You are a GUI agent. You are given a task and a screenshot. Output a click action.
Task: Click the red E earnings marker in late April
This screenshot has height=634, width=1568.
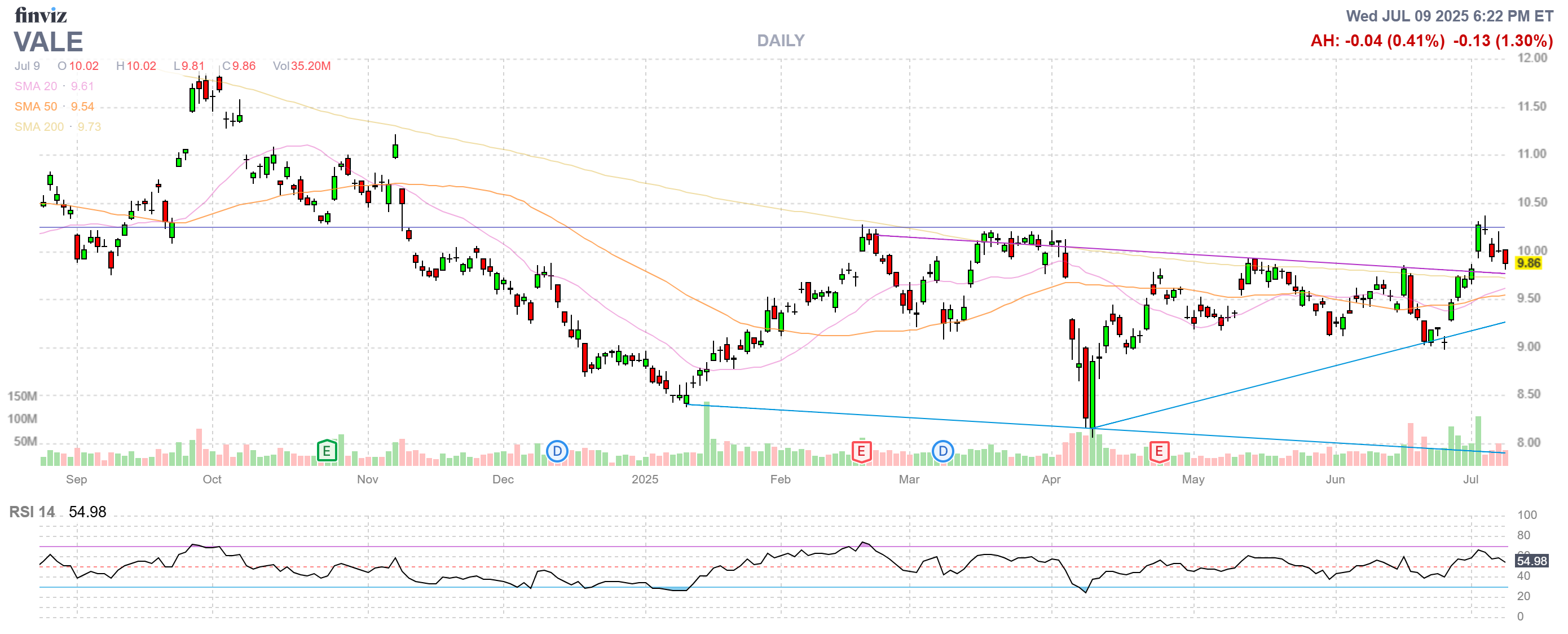pos(1159,451)
